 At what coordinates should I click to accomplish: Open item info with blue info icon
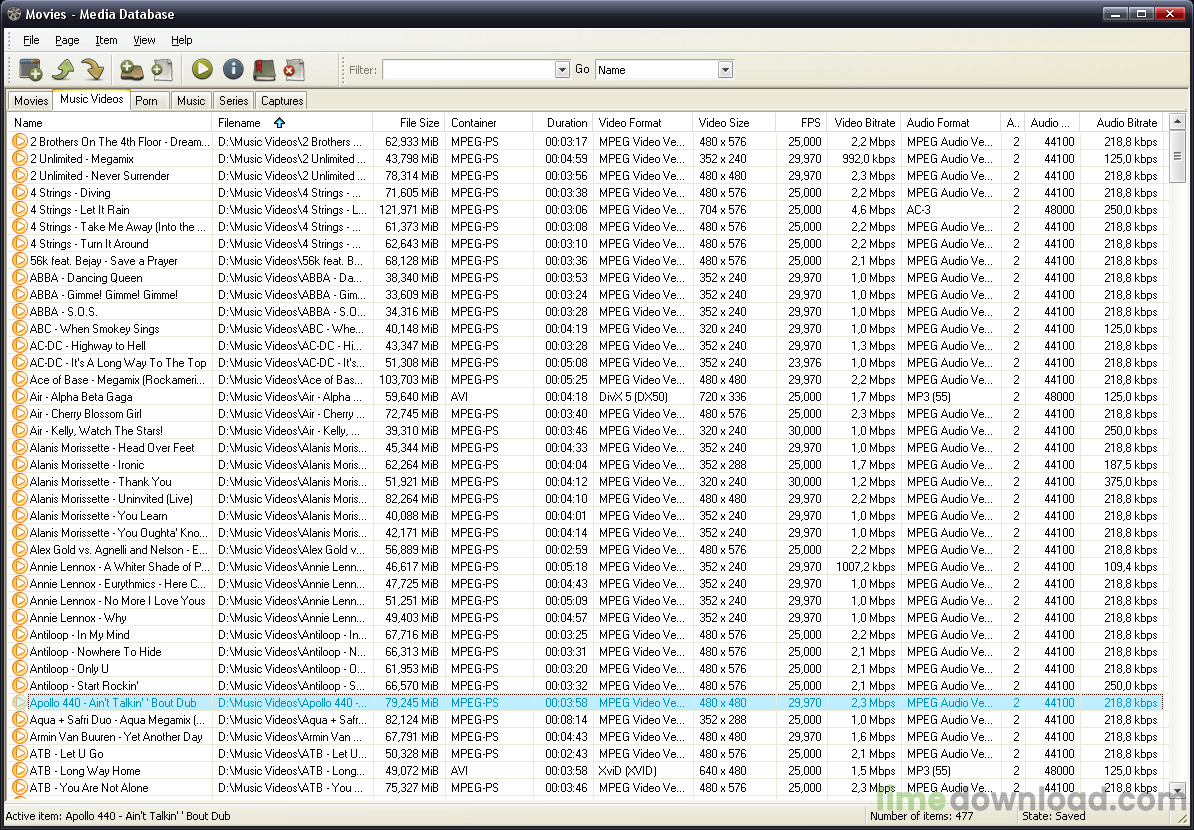pyautogui.click(x=233, y=69)
